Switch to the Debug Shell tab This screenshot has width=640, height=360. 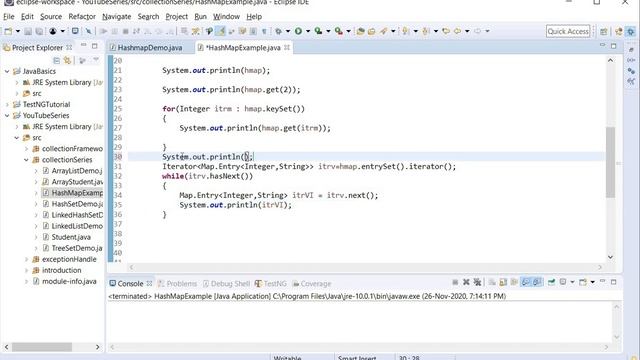(x=227, y=284)
